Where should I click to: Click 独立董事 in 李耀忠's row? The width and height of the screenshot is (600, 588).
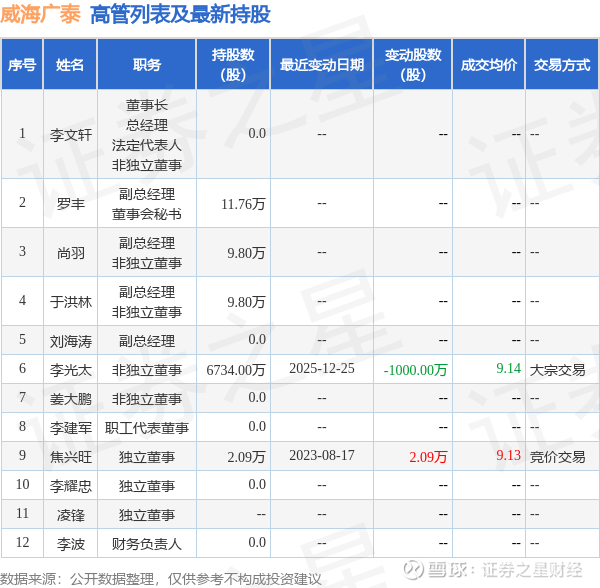147,485
